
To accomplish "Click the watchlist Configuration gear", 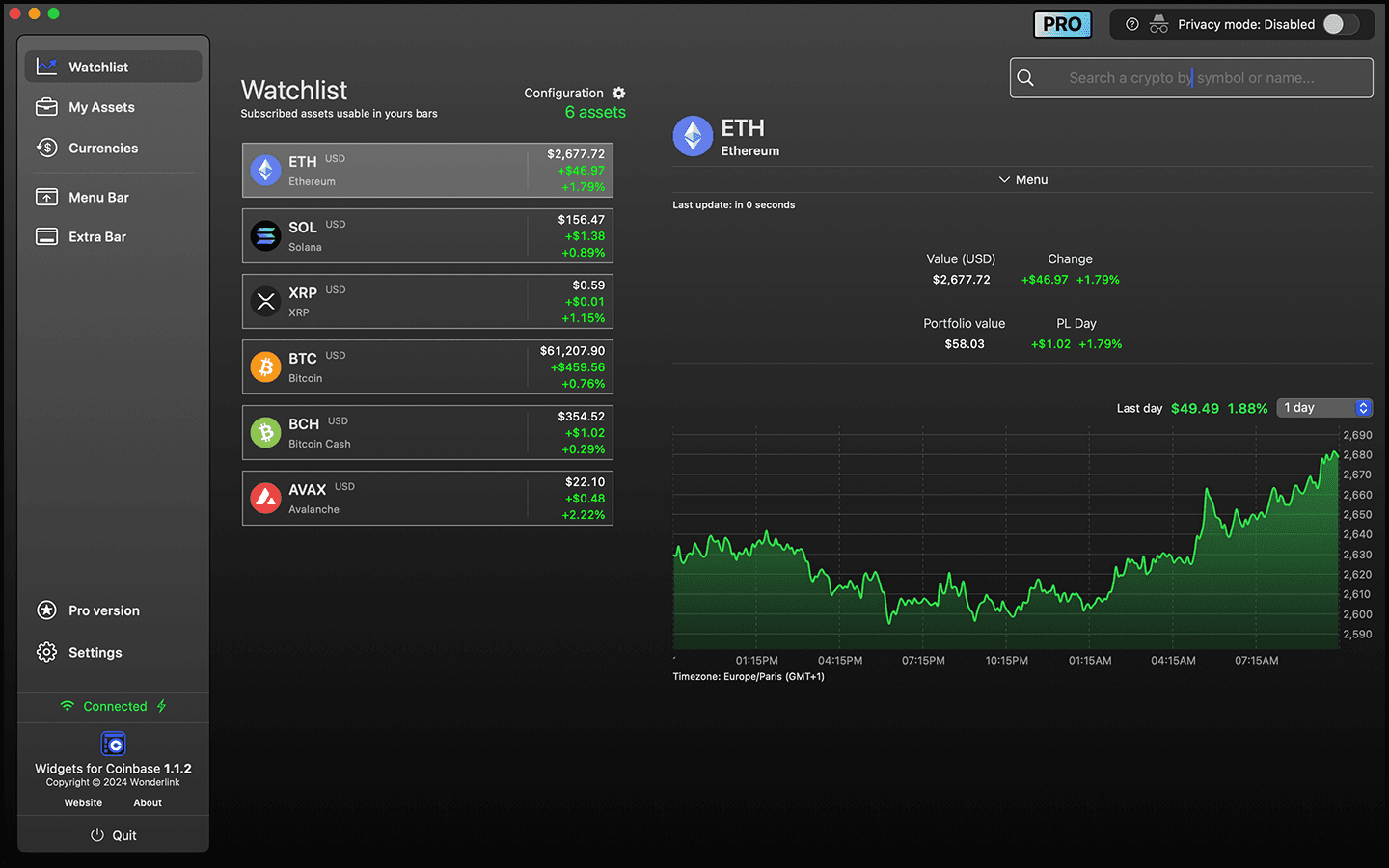I will coord(618,93).
